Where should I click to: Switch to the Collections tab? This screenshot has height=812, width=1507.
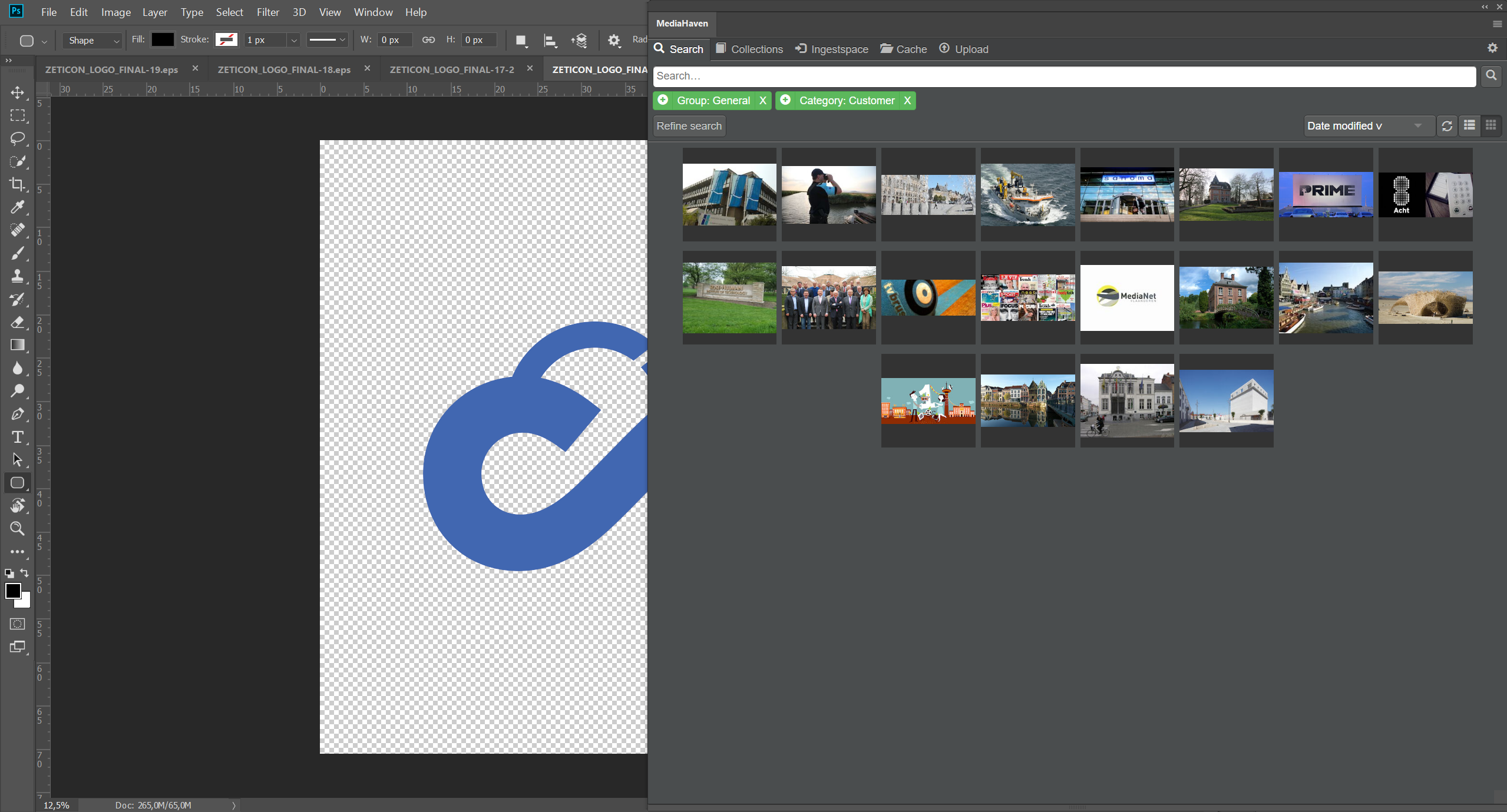pyautogui.click(x=749, y=49)
